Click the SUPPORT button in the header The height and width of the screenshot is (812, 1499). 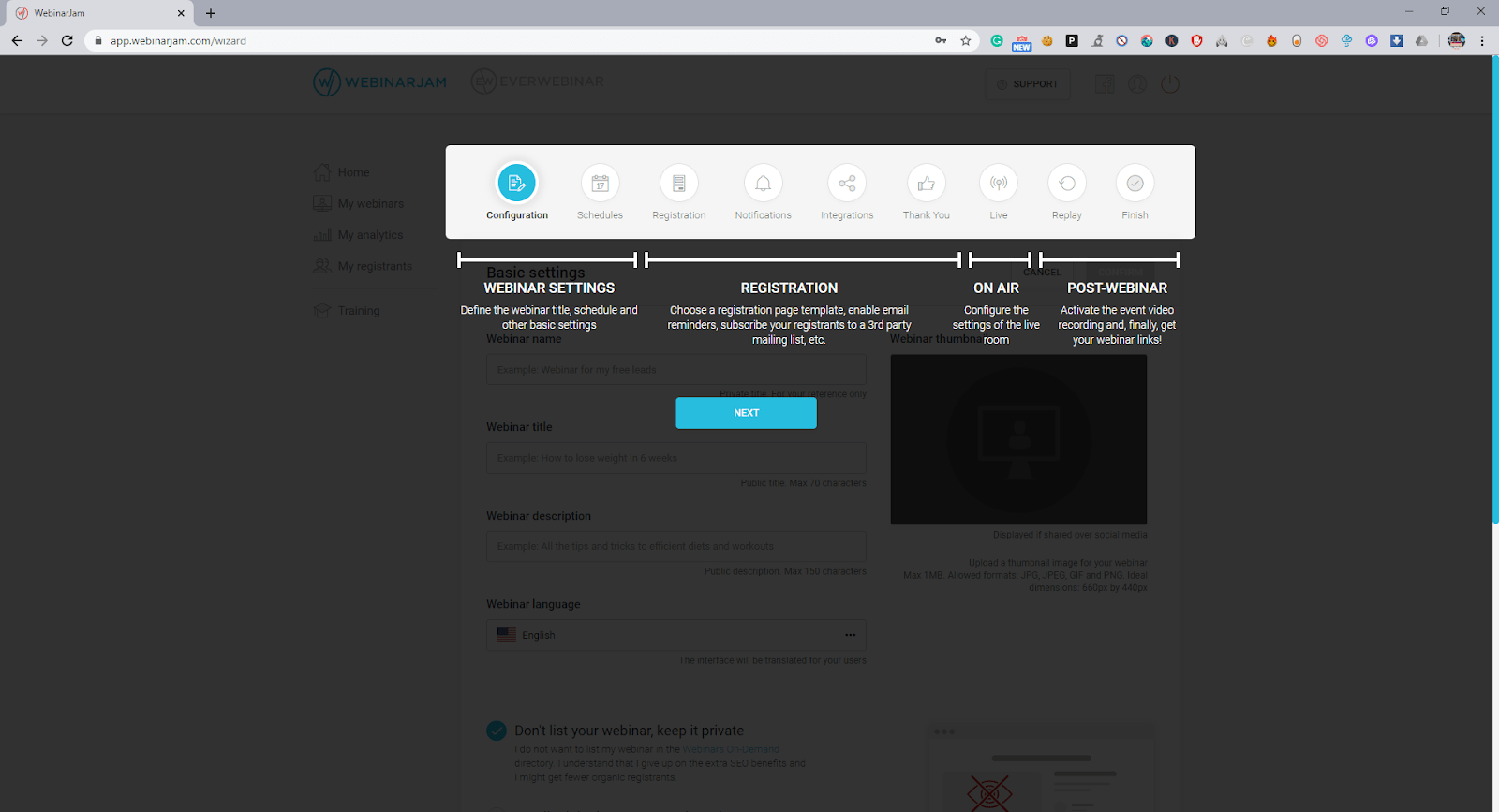point(1028,84)
